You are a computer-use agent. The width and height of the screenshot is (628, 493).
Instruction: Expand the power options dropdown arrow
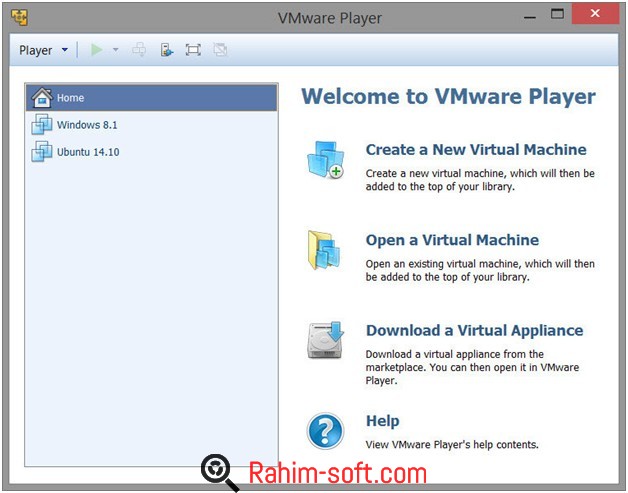pos(116,50)
